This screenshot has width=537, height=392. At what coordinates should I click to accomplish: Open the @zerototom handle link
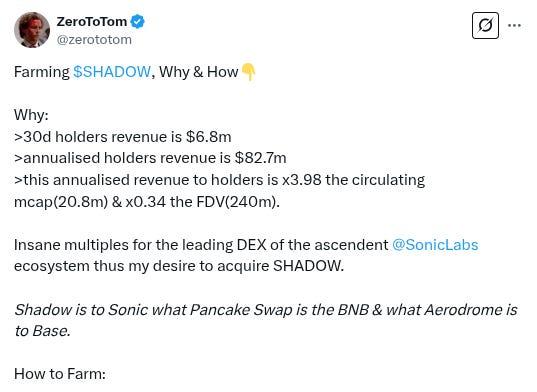[x=94, y=40]
